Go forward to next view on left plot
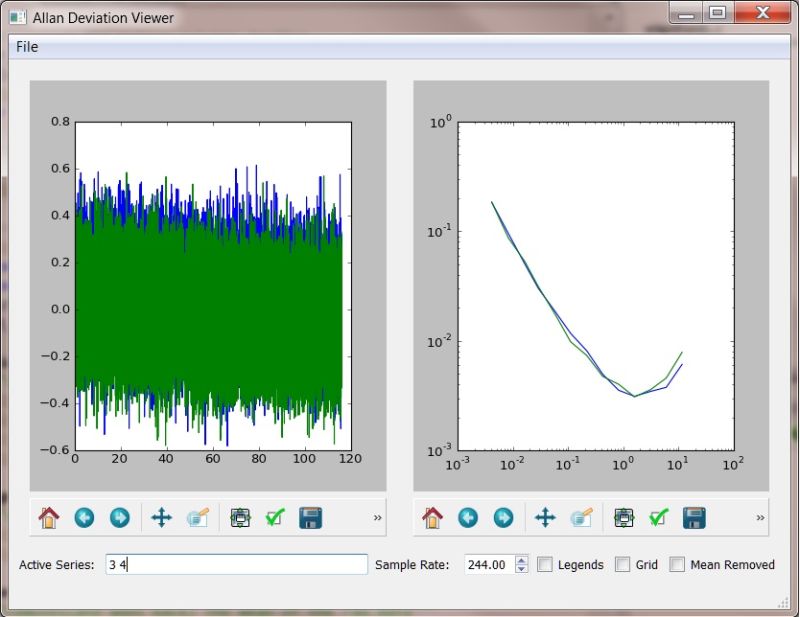 [119, 517]
